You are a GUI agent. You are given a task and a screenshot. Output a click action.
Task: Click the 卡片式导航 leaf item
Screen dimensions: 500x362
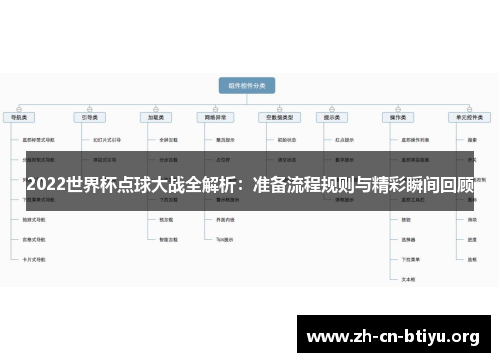coord(34,260)
